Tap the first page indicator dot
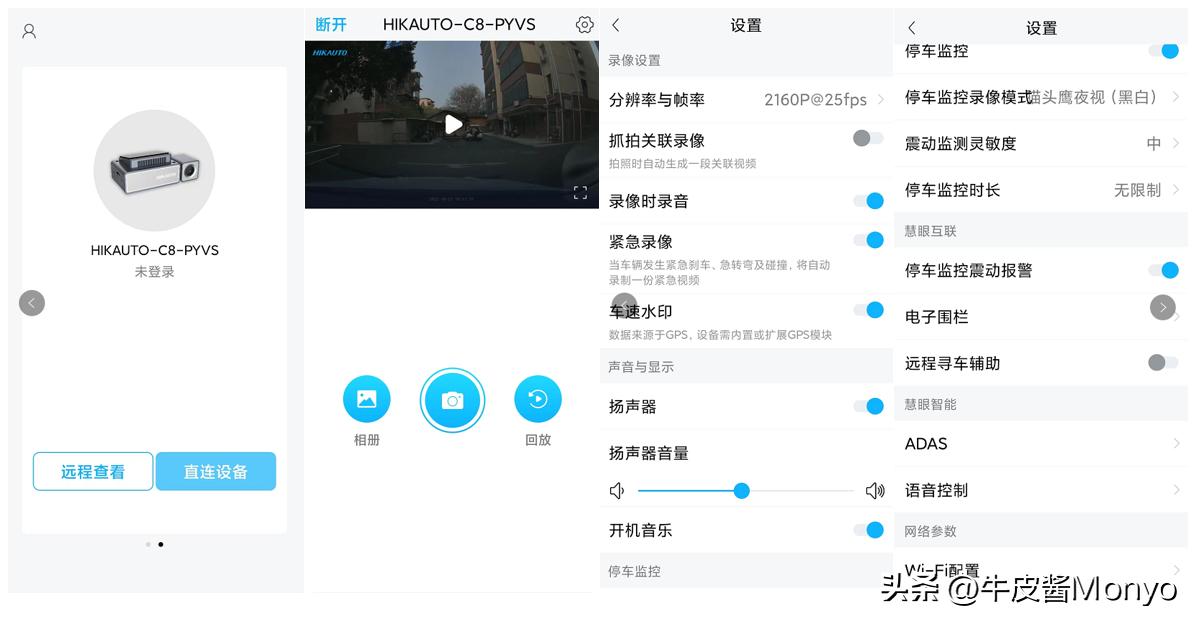Screen dimensions: 1196x622 pos(147,544)
